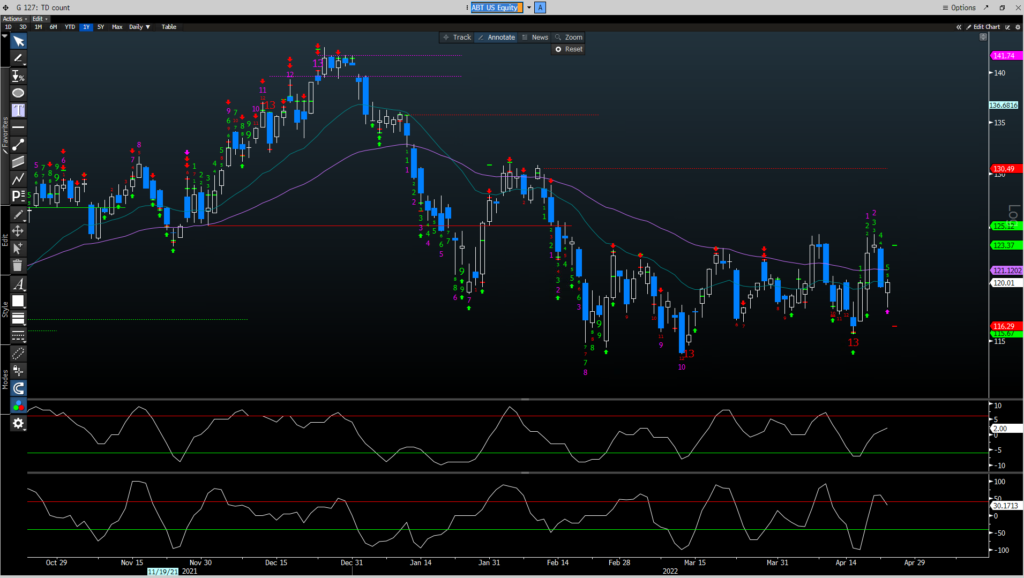Click the panel scroll icon above price axis
This screenshot has width=1024, height=578.
coord(983,37)
